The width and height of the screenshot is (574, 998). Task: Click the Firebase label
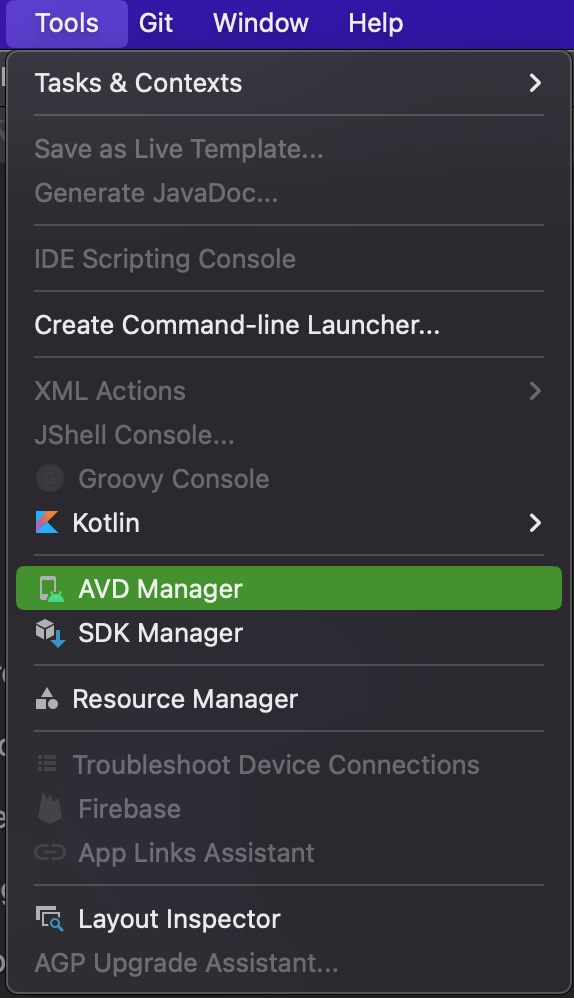coord(129,809)
